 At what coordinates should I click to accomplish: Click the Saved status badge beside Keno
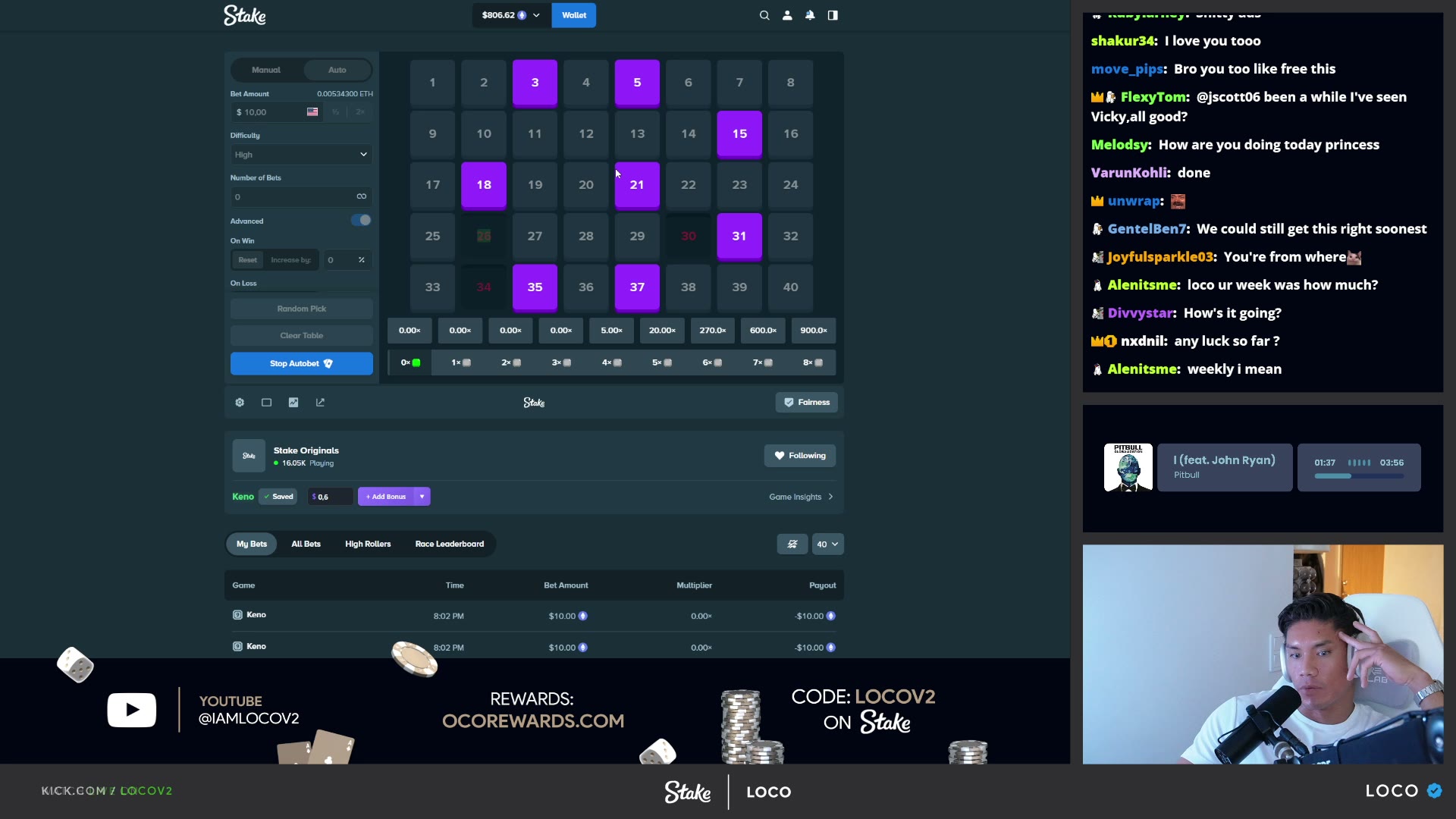coord(278,497)
